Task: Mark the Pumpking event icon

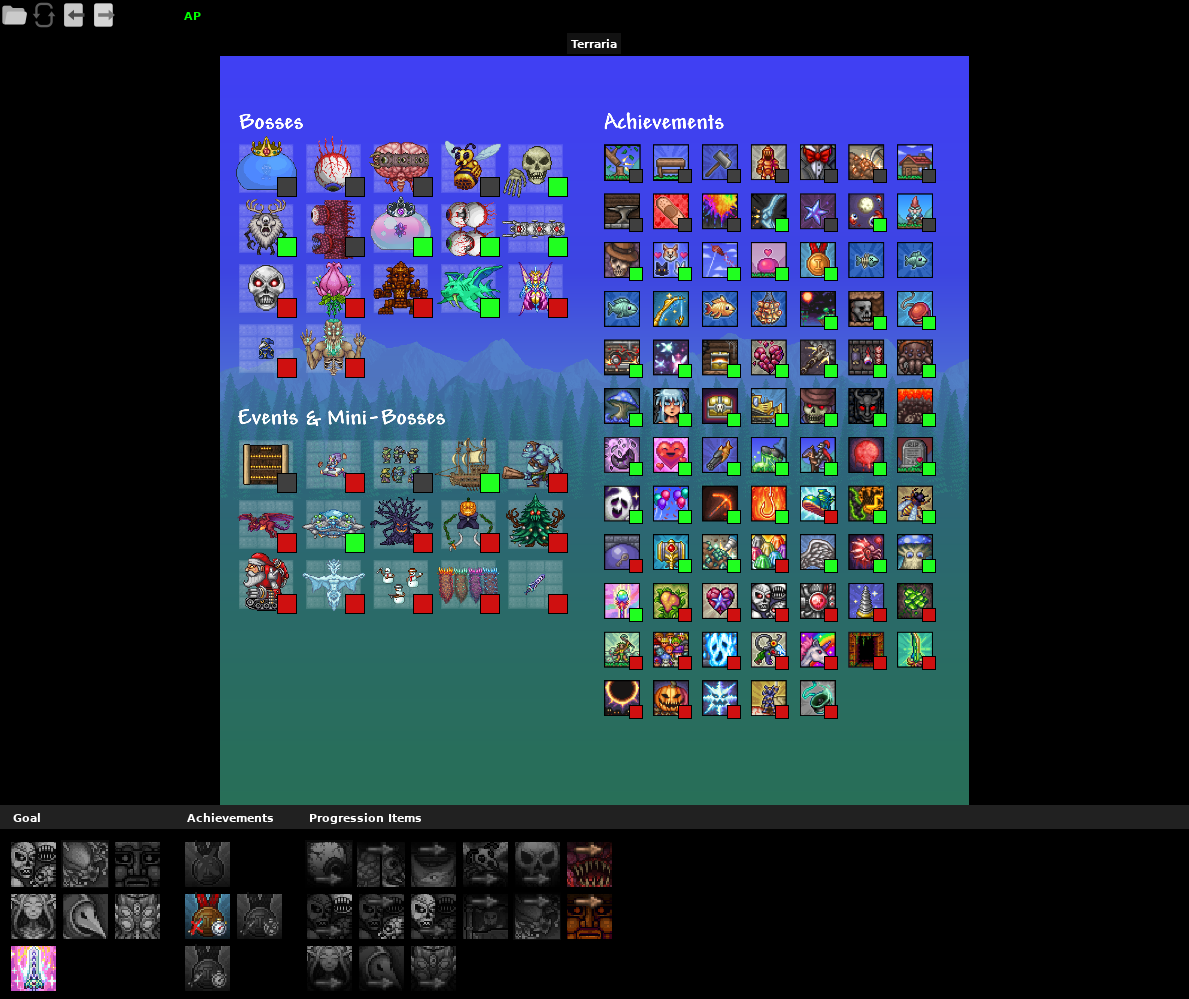Action: (469, 524)
